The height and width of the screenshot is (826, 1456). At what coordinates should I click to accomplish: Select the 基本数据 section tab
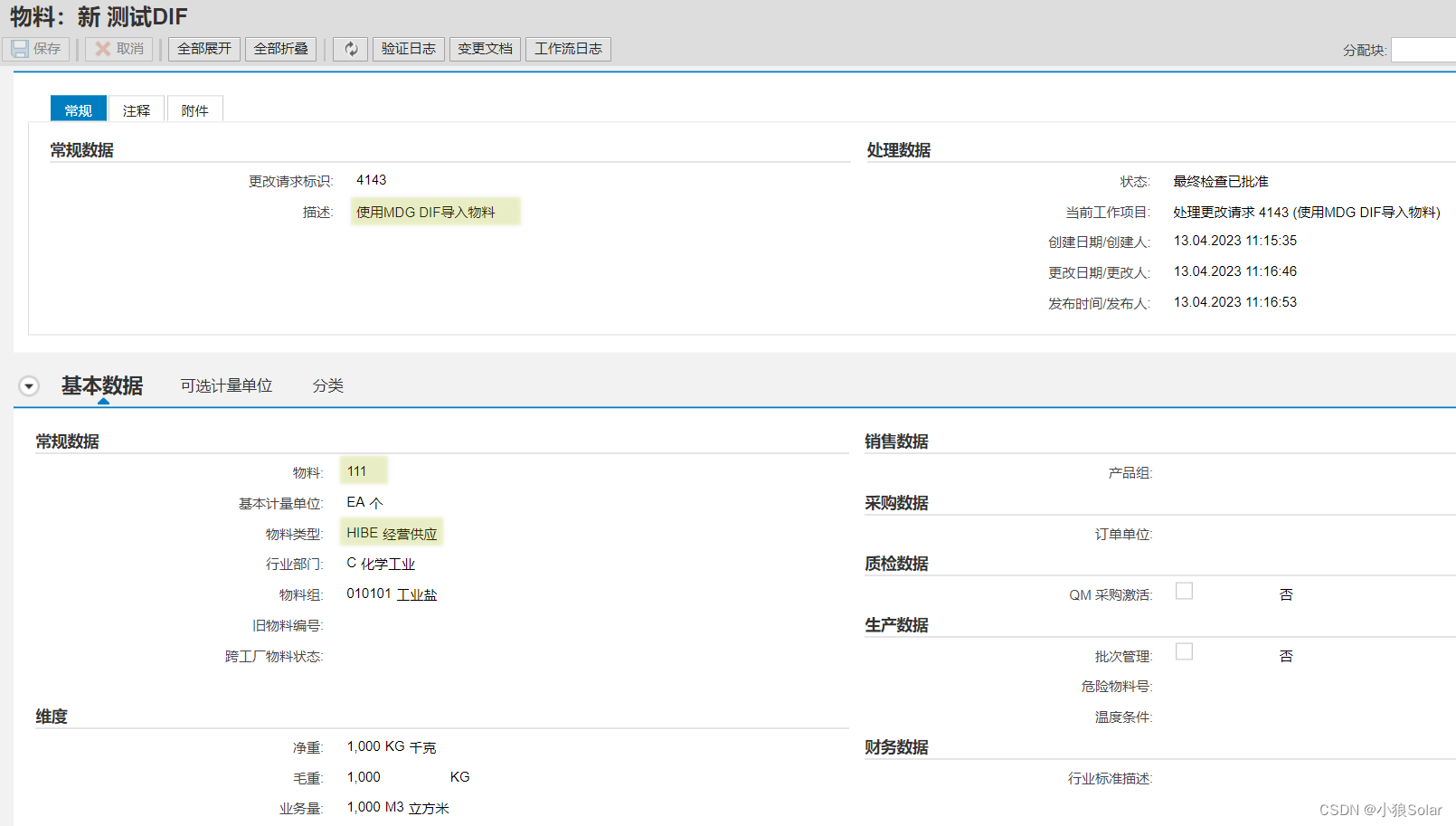point(102,386)
